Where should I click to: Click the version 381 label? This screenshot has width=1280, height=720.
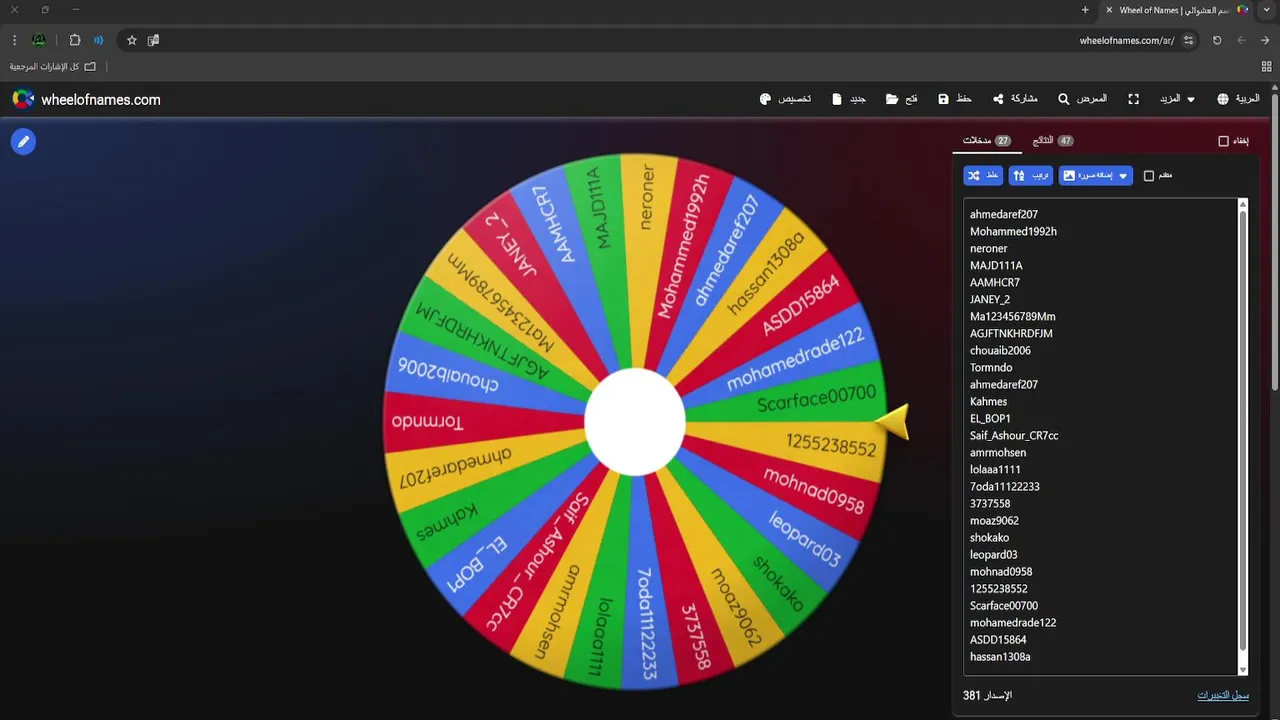click(x=987, y=695)
